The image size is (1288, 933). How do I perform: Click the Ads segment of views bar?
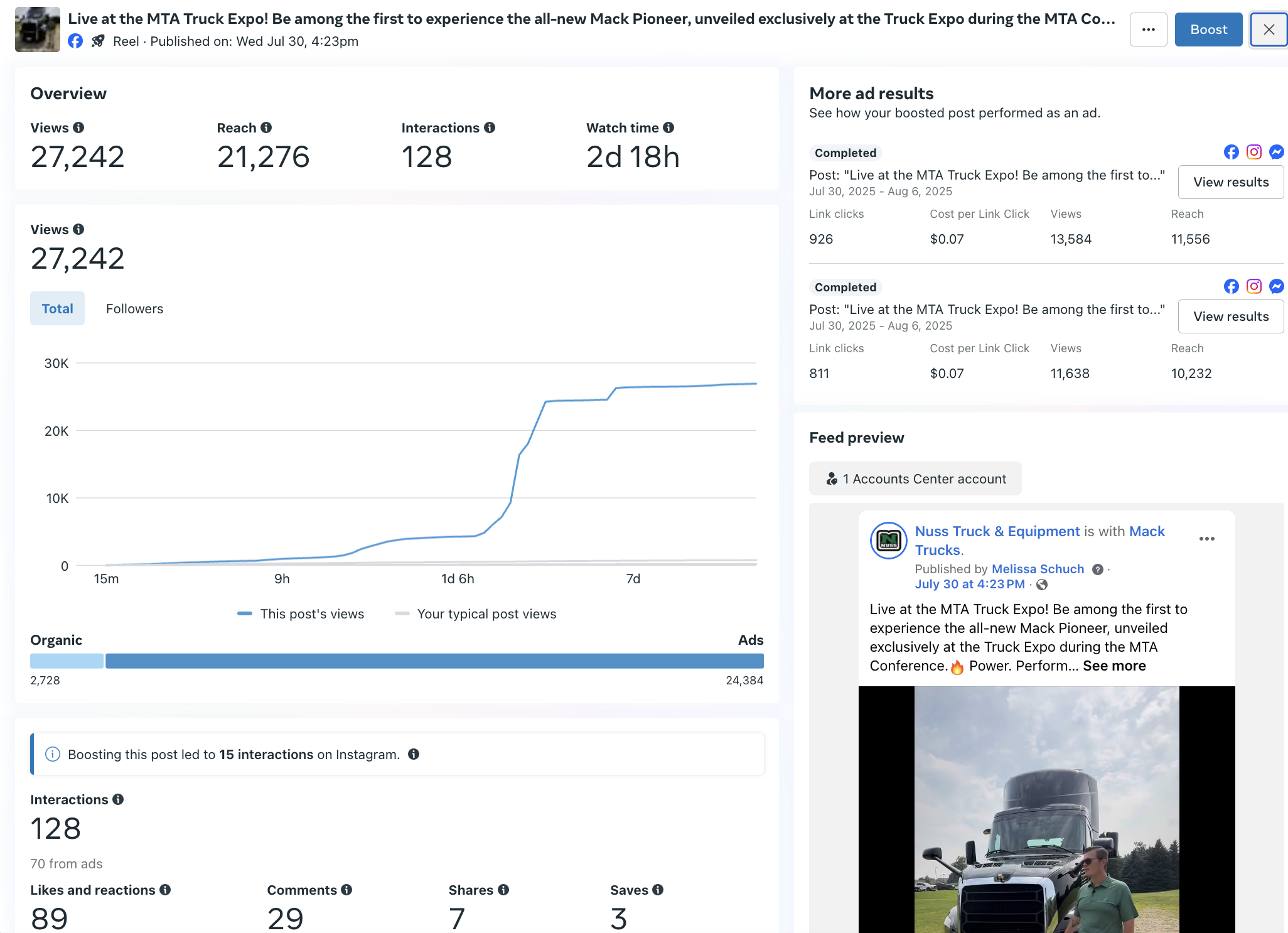434,661
